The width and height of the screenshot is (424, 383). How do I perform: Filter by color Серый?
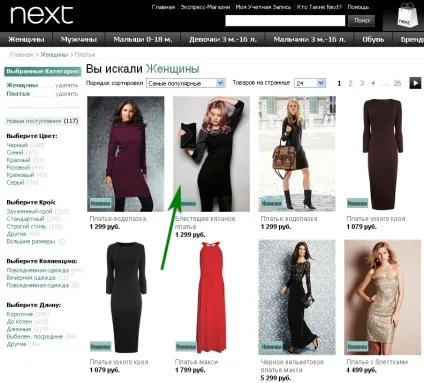tap(15, 183)
